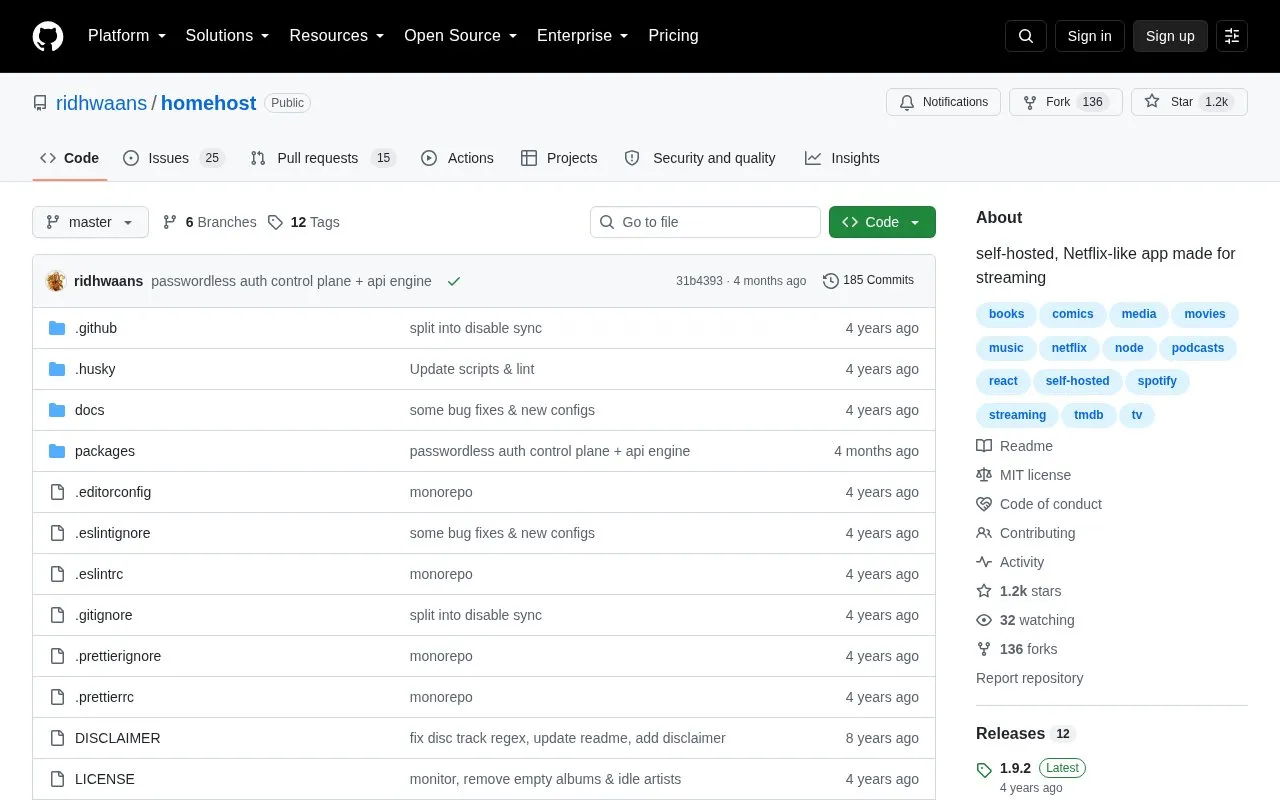Click the GitHub logo icon
1280x800 pixels.
pos(48,36)
